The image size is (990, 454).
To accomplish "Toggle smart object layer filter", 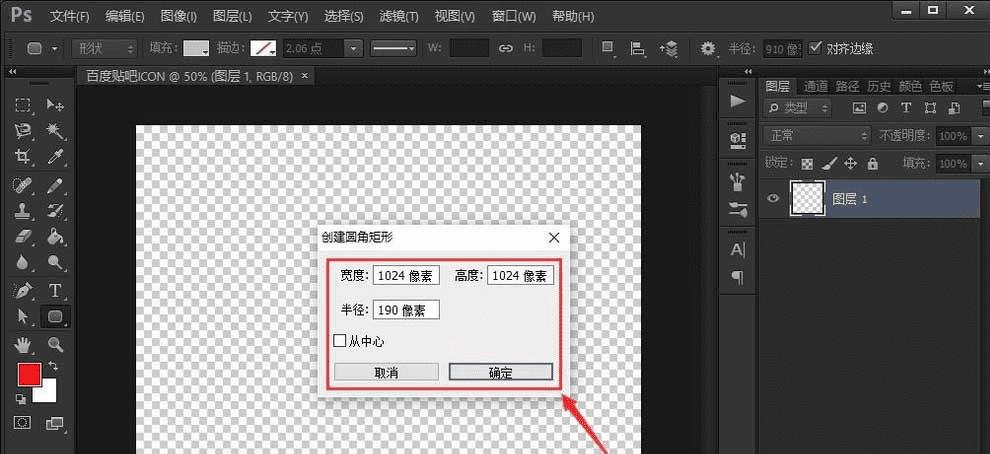I will (x=954, y=108).
